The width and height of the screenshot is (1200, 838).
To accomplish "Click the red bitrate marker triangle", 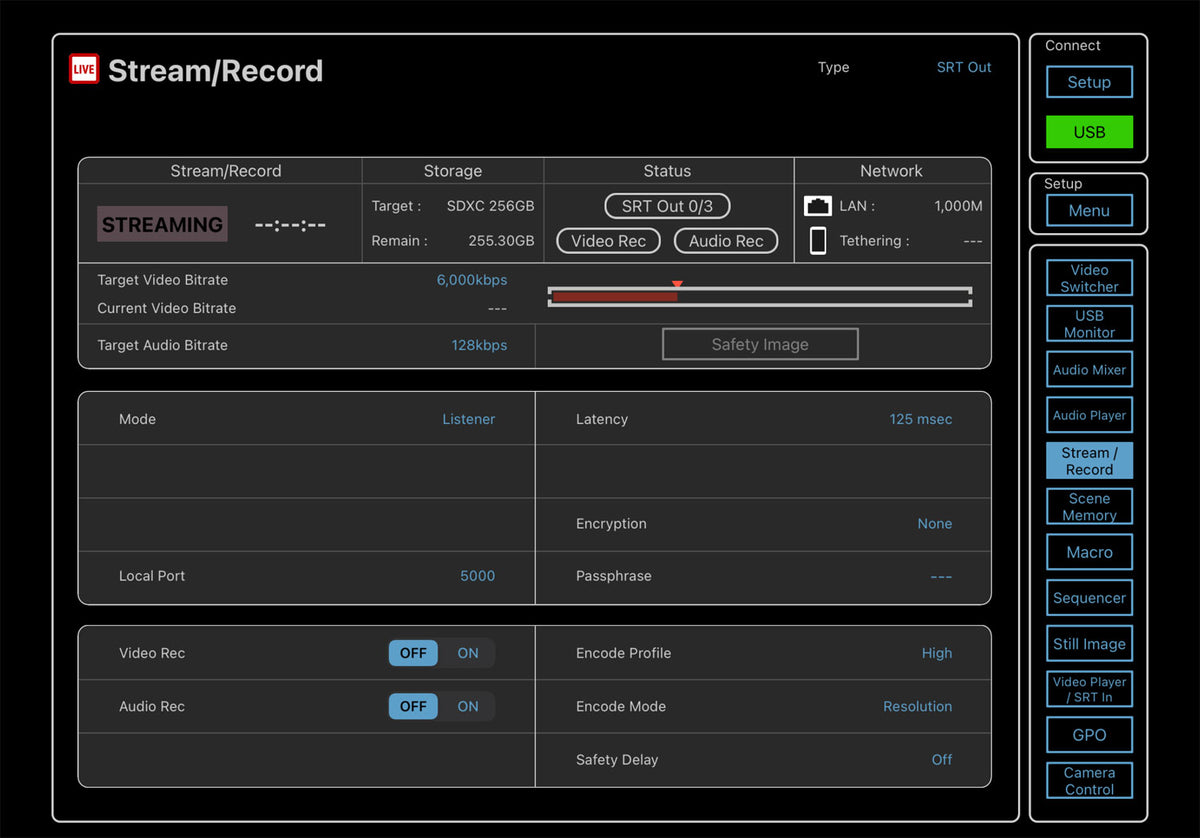I will pyautogui.click(x=677, y=285).
